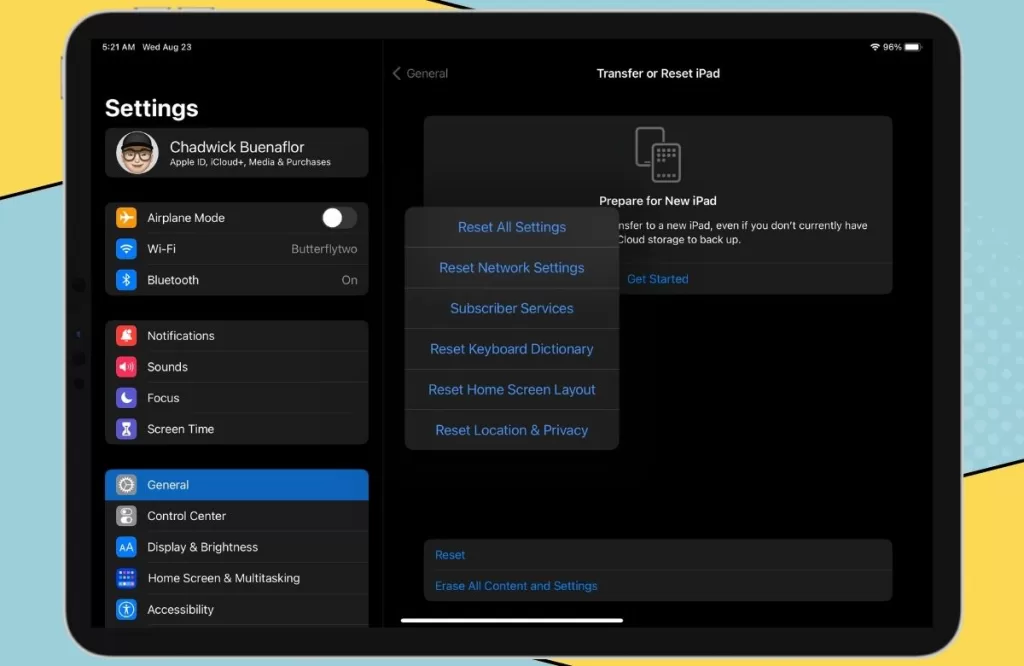Tap the Settings heading

pos(152,108)
